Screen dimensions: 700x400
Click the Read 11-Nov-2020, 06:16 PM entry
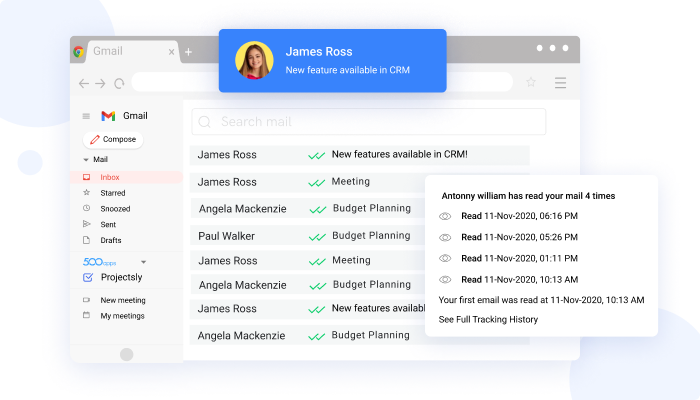[519, 216]
